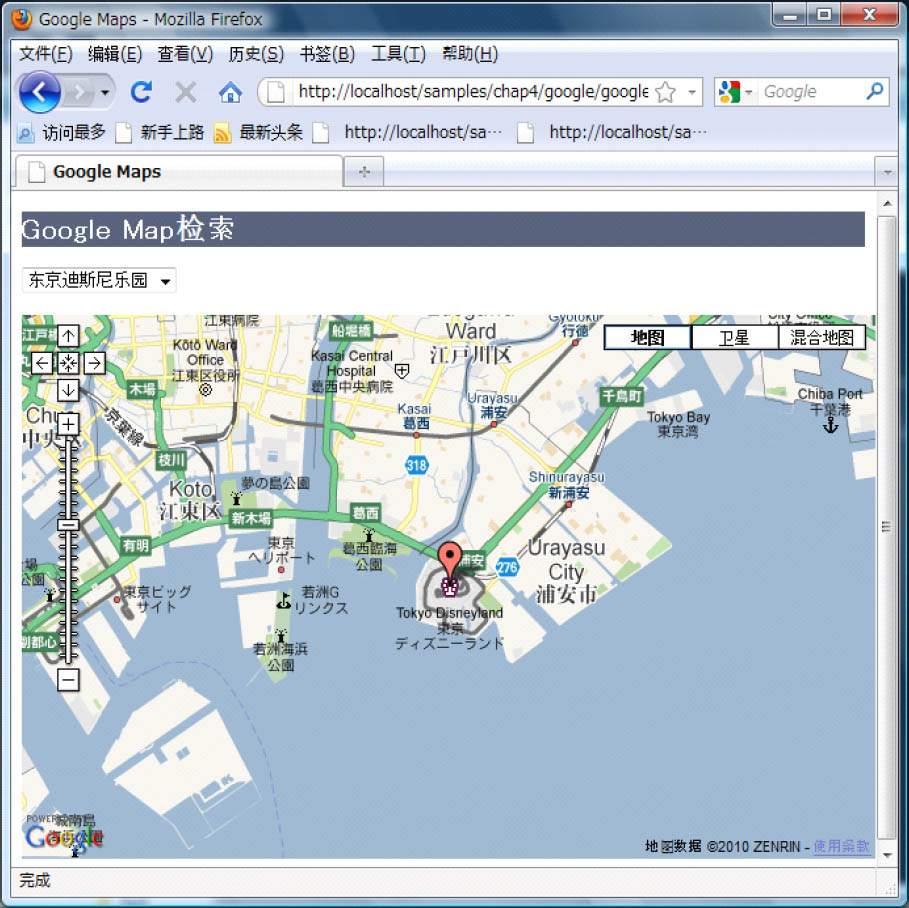The width and height of the screenshot is (909, 908).
Task: Click the map zoom slider handle
Action: (68, 524)
